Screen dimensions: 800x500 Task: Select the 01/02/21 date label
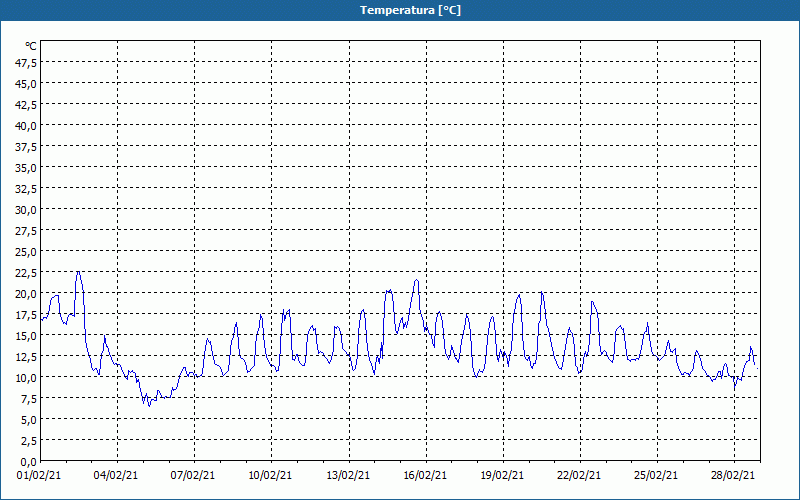[40, 476]
